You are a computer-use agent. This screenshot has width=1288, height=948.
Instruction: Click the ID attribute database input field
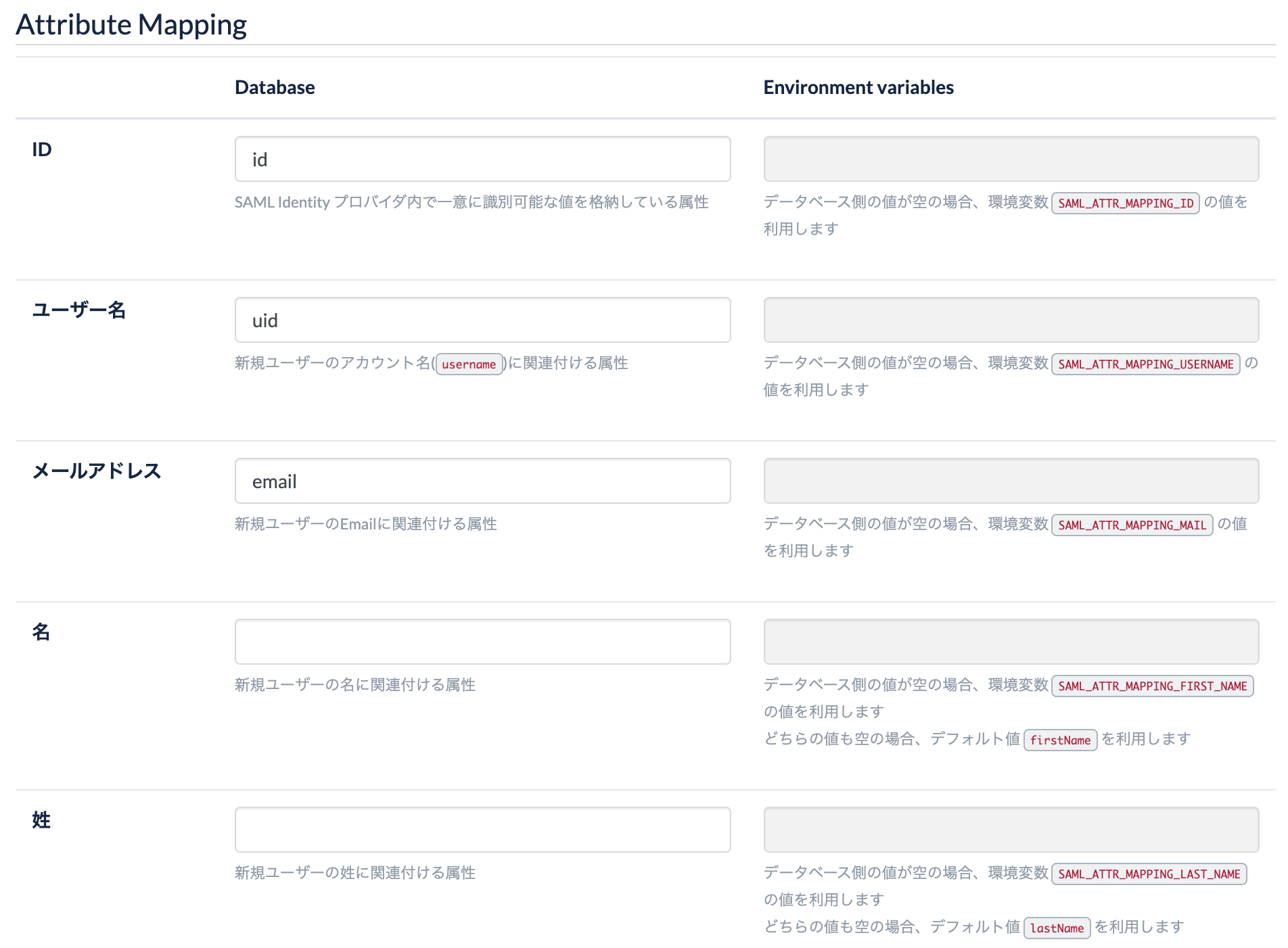[482, 158]
